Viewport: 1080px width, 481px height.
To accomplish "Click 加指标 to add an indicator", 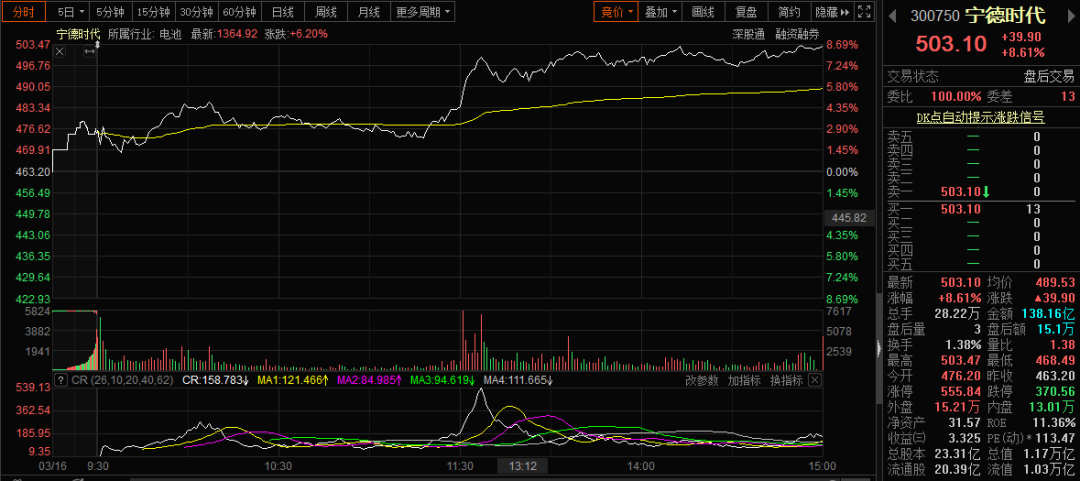I will click(745, 380).
